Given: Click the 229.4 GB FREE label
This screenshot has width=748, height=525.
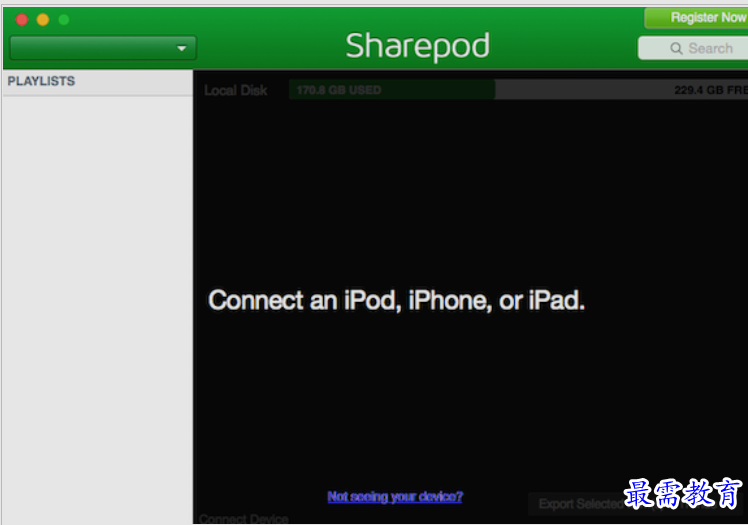Looking at the screenshot, I should pos(711,90).
